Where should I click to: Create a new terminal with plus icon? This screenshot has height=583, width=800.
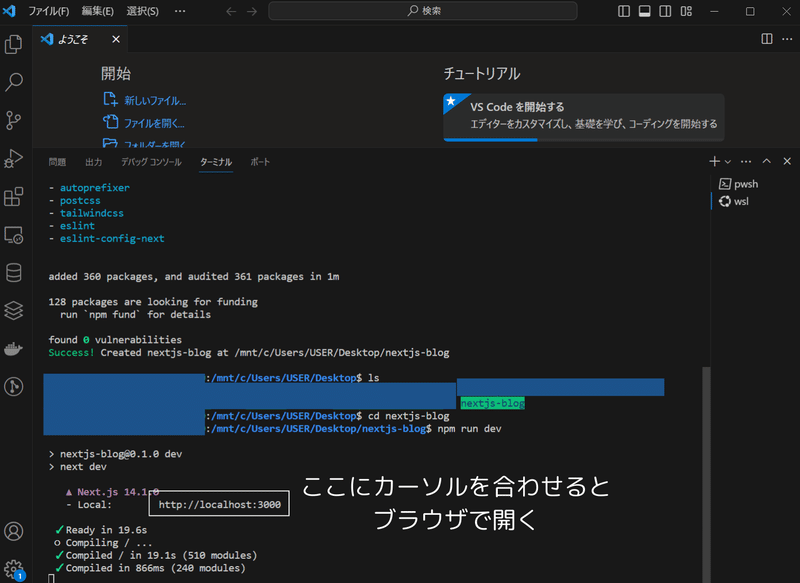(714, 161)
